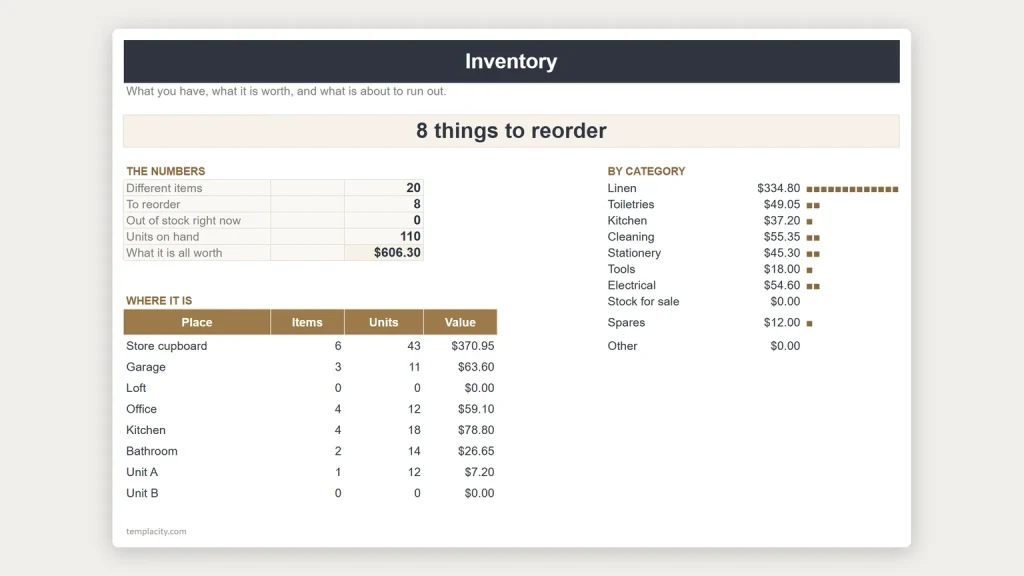The height and width of the screenshot is (576, 1024).
Task: Click the Stock for sale category label
Action: pyautogui.click(x=643, y=302)
